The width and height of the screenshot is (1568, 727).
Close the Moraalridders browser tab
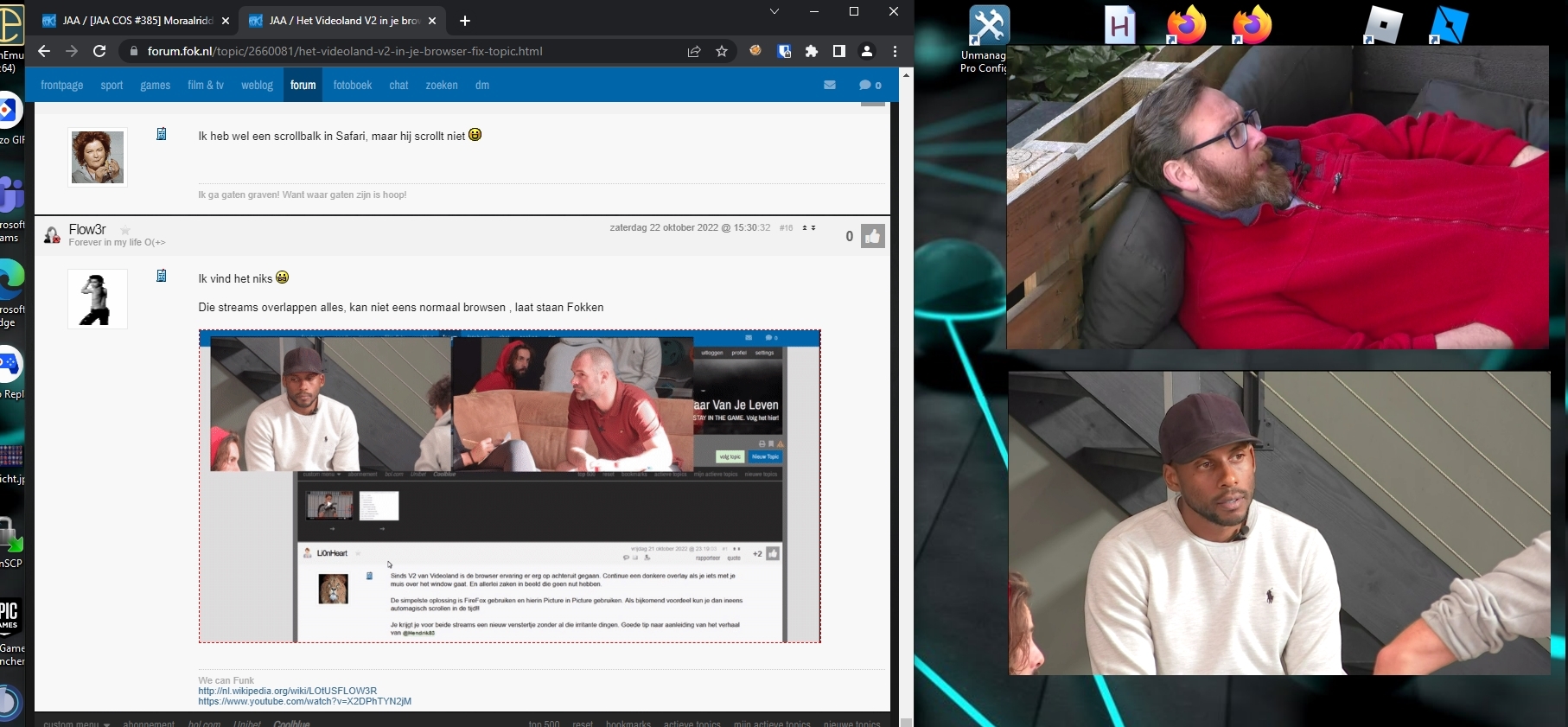pyautogui.click(x=226, y=20)
